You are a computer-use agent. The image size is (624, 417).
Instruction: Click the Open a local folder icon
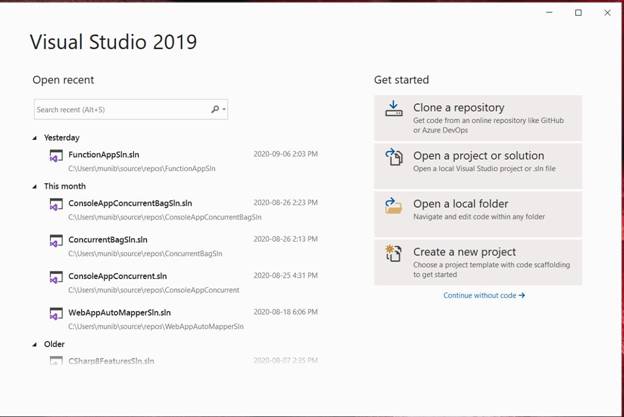[x=394, y=205]
